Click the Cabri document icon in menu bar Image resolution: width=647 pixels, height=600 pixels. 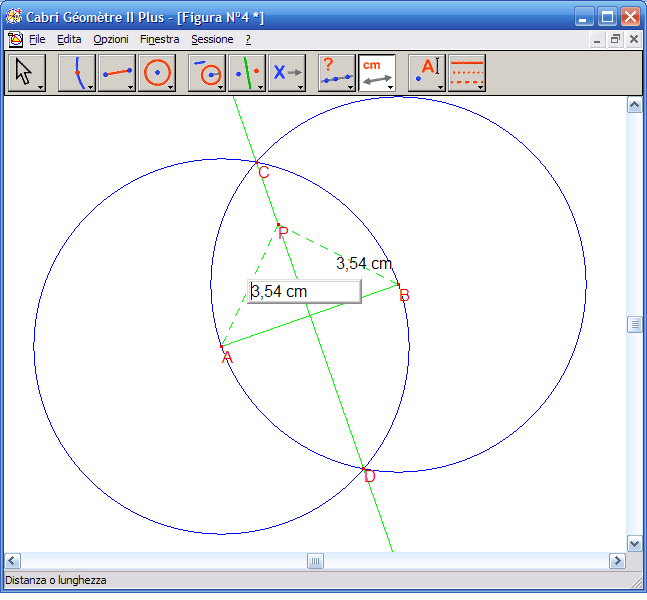tap(15, 40)
